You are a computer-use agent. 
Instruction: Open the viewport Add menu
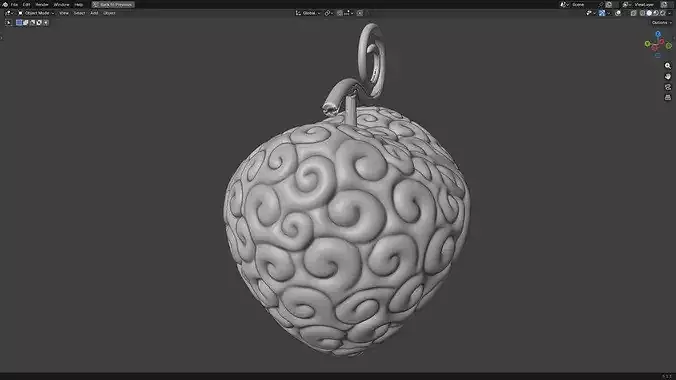click(x=94, y=13)
